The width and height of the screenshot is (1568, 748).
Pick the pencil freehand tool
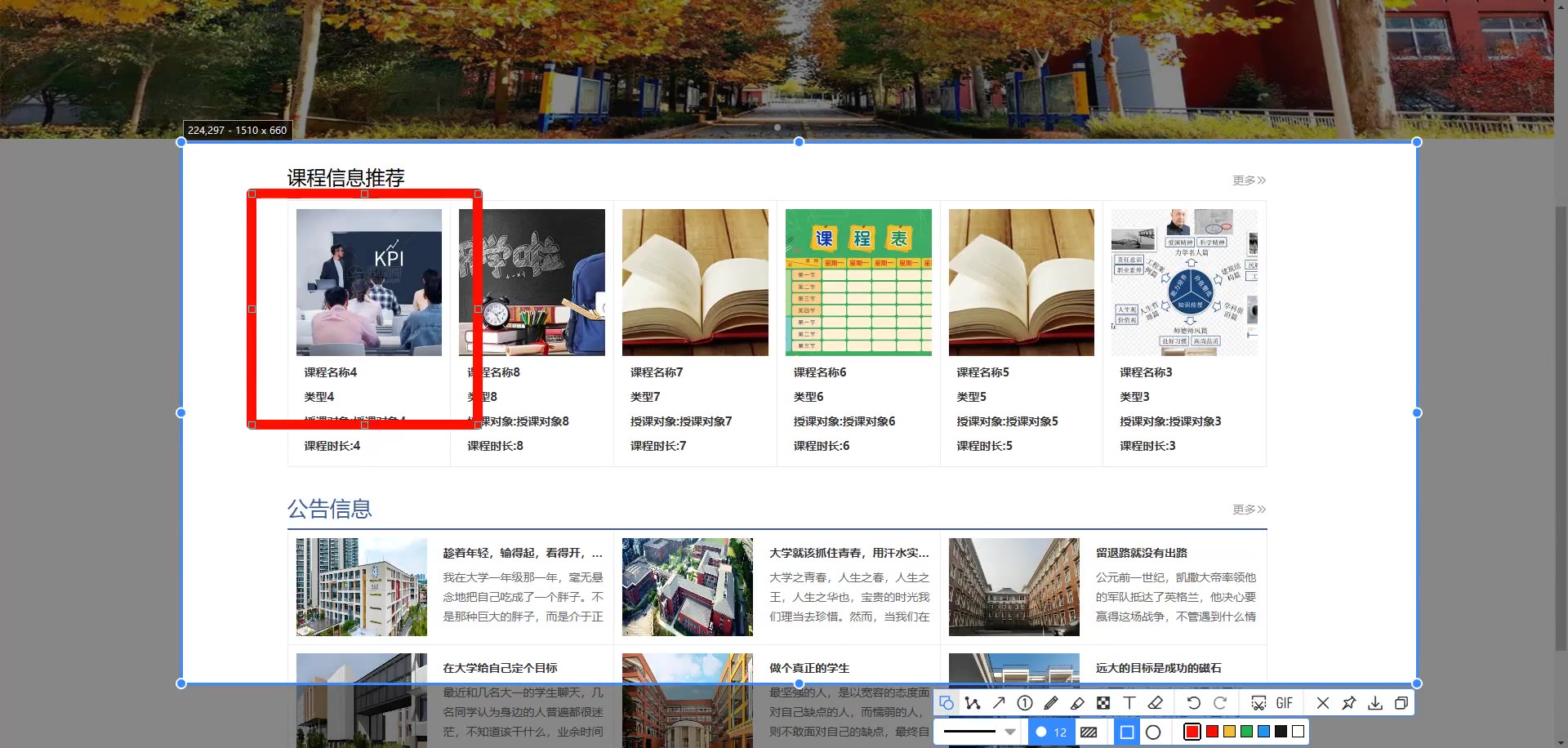coord(1051,703)
